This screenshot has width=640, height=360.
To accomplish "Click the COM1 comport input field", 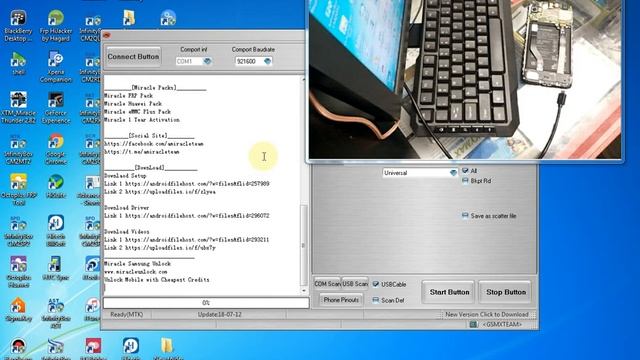I will tap(189, 61).
